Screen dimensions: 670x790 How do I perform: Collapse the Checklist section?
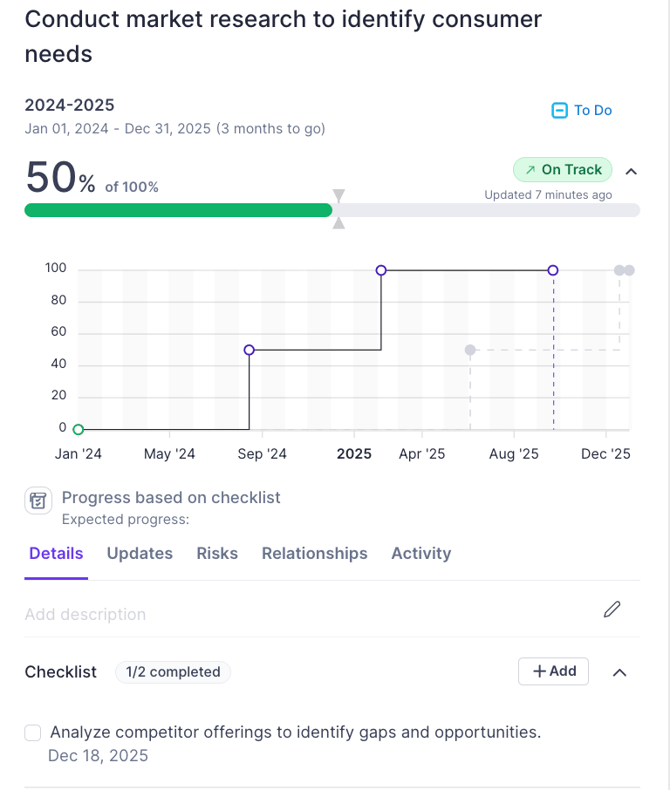[619, 672]
